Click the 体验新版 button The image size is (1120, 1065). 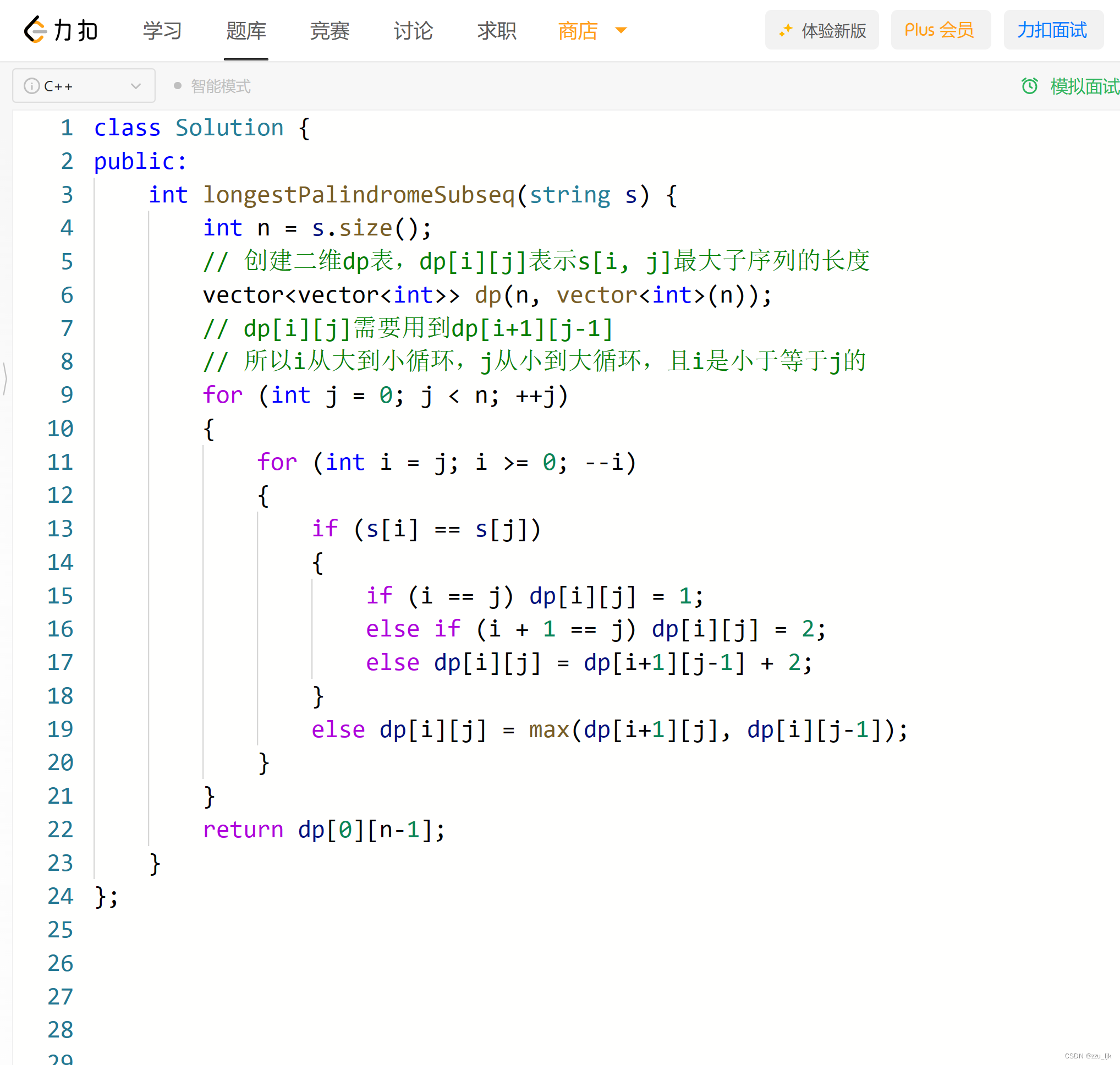click(x=821, y=30)
